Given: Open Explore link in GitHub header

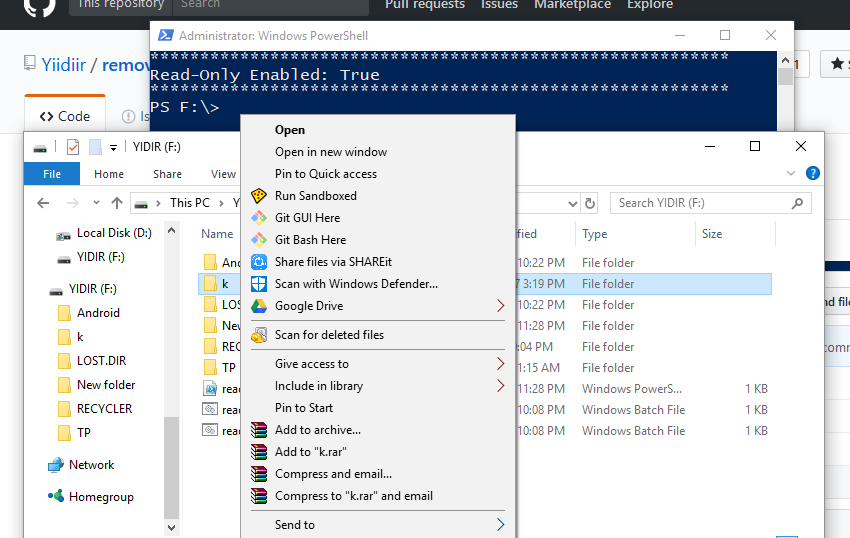Looking at the screenshot, I should point(650,5).
